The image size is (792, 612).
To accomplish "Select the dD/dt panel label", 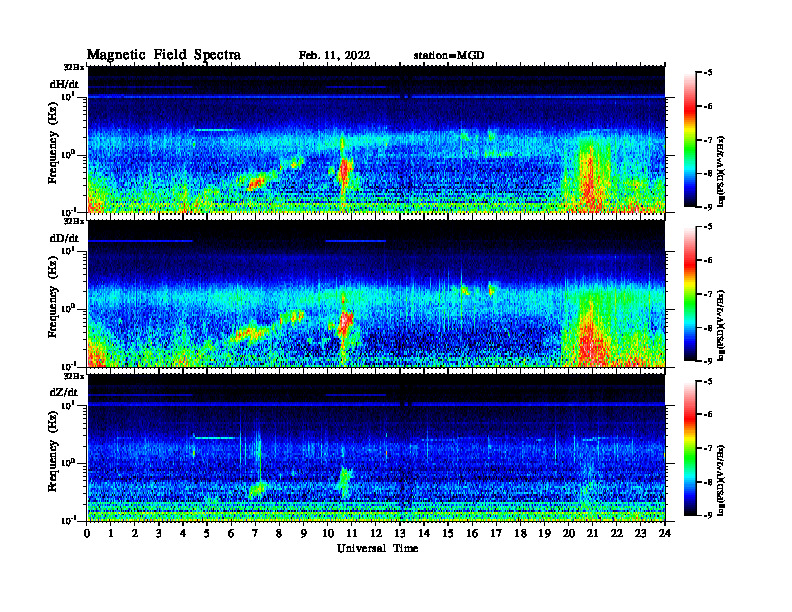I will (x=64, y=238).
